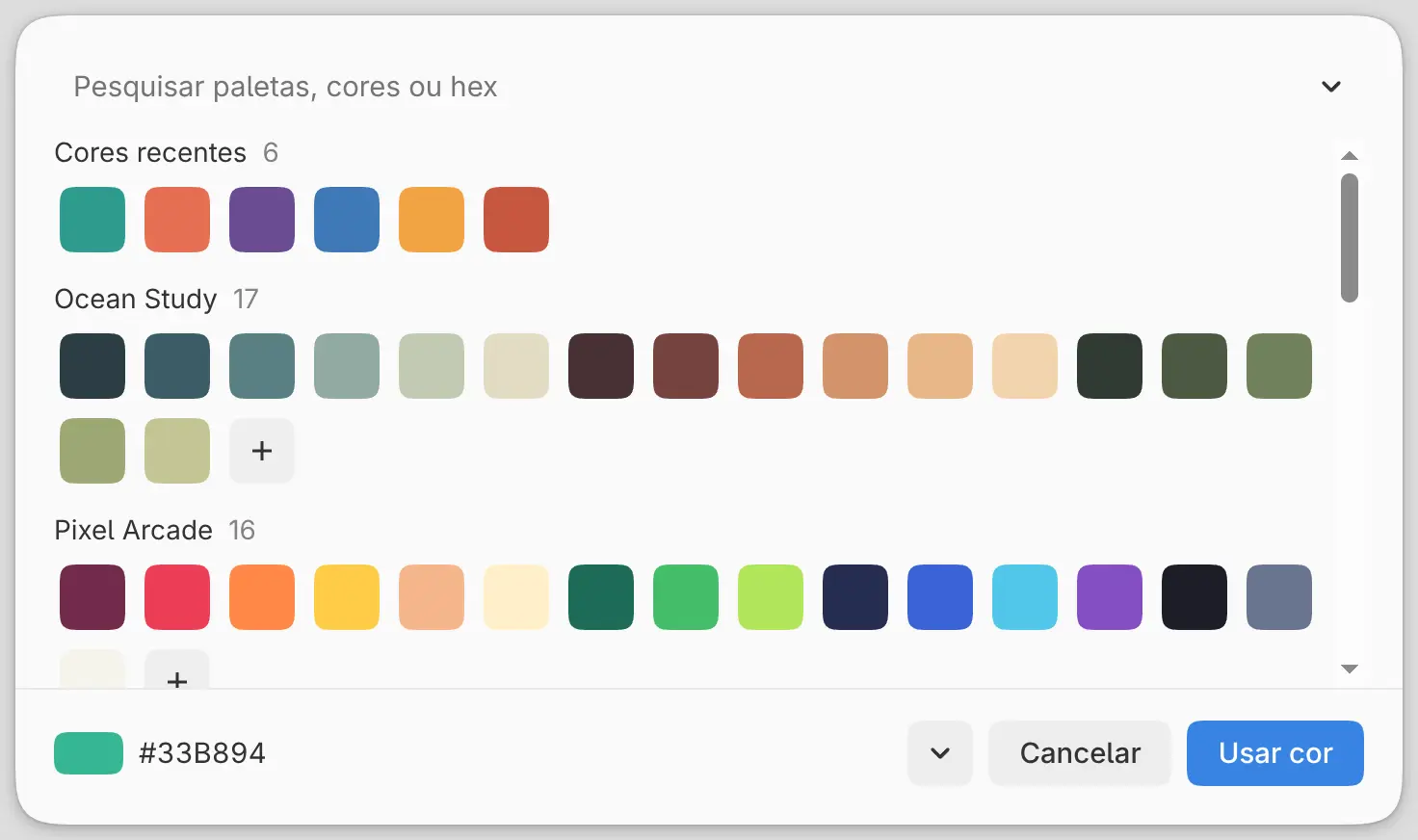This screenshot has width=1418, height=840.
Task: Click Cancelar button
Action: [x=1080, y=753]
